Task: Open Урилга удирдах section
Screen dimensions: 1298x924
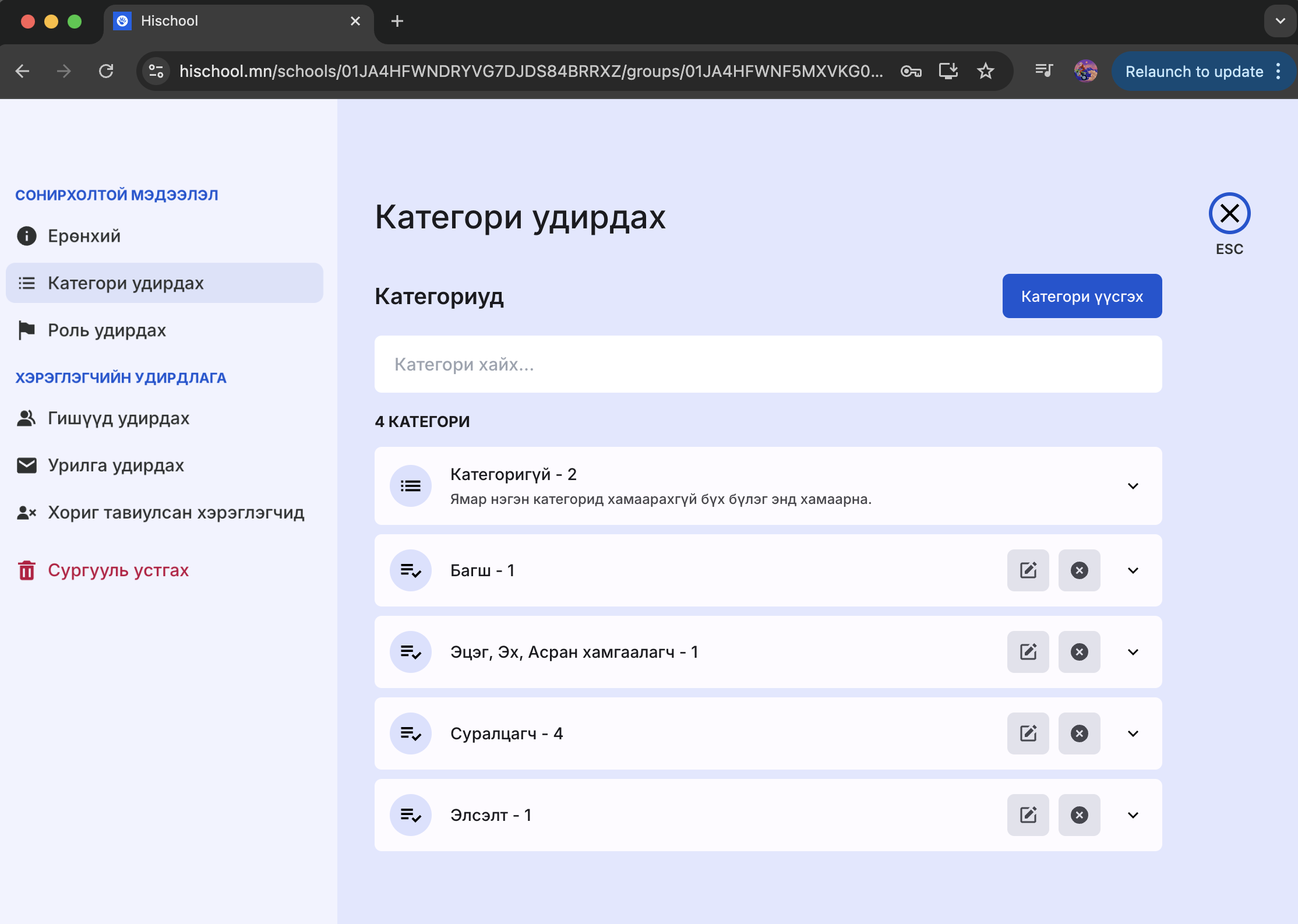Action: 115,465
